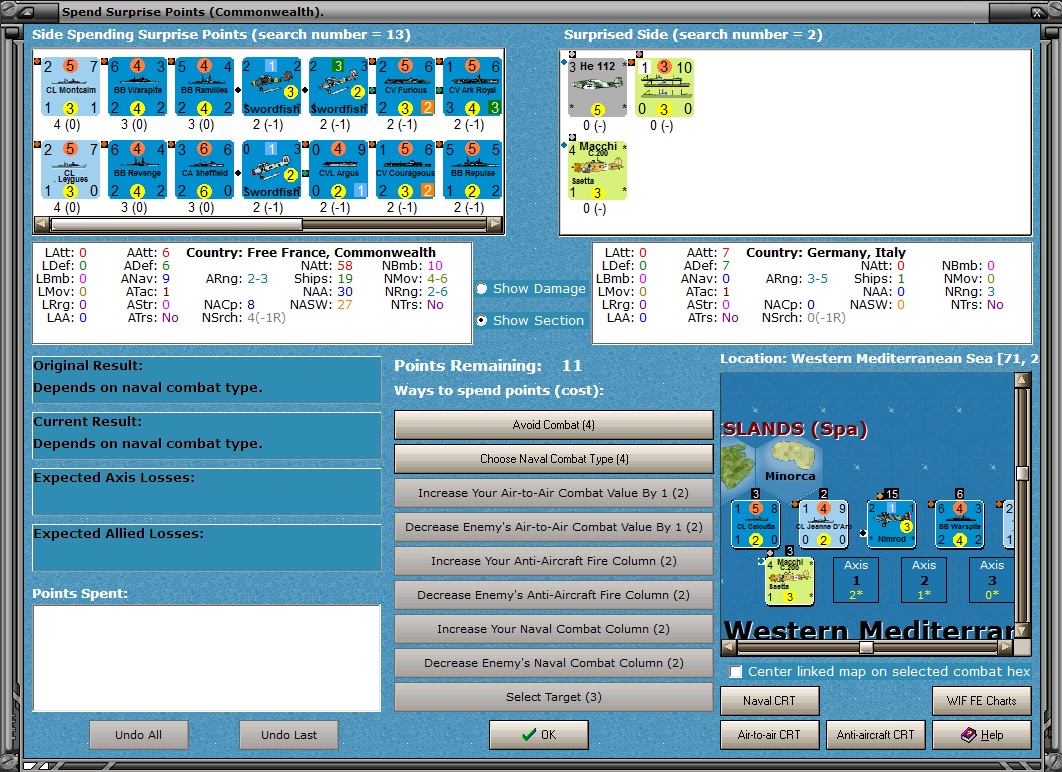1062x772 pixels.
Task: Select the CVL Argus counter
Action: (339, 170)
